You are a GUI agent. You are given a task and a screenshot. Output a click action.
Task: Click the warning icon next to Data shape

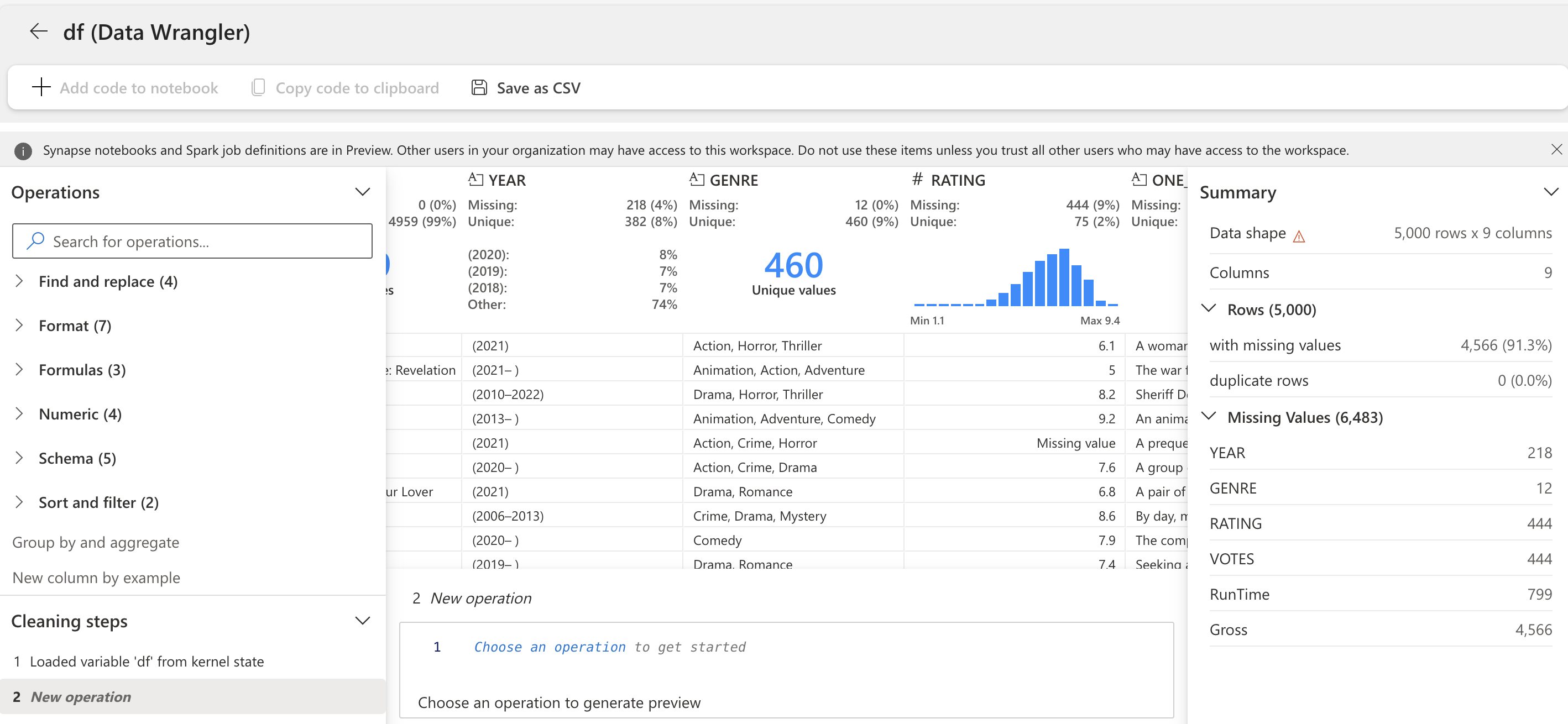point(1298,235)
